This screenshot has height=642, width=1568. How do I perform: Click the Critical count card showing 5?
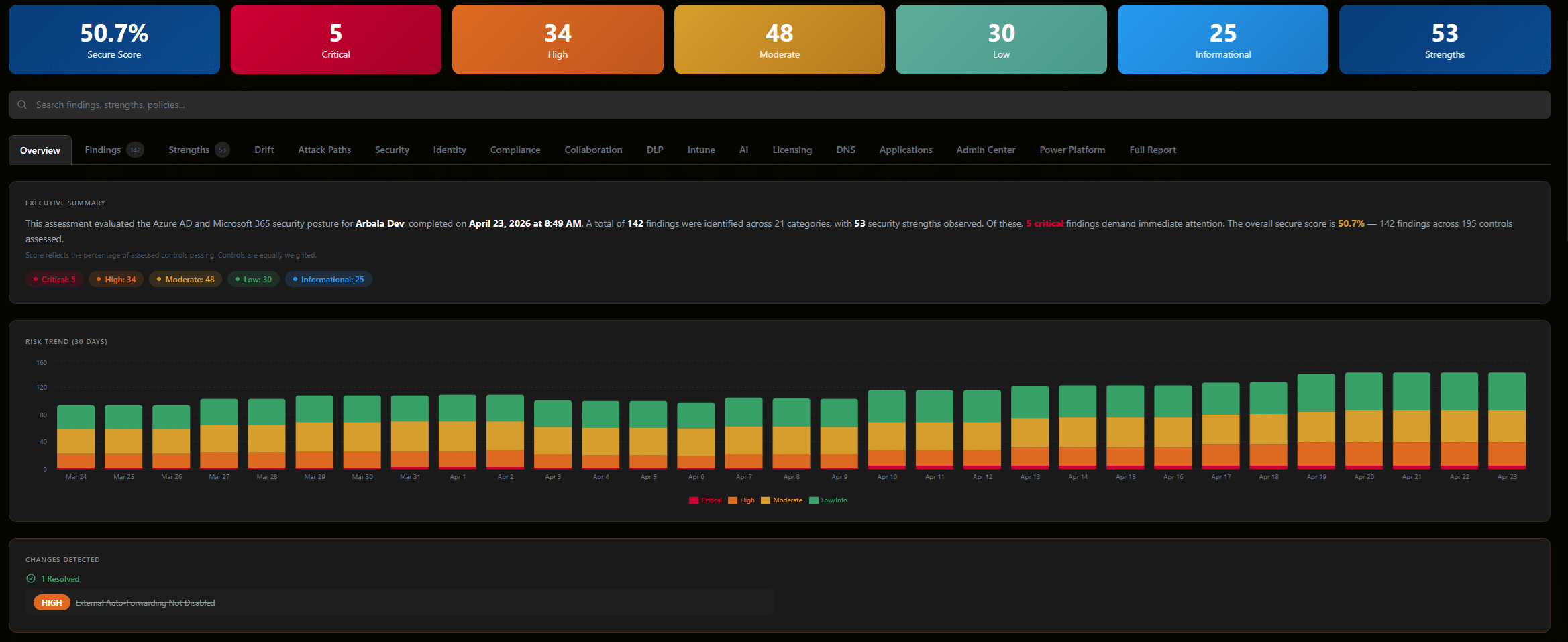pos(335,39)
